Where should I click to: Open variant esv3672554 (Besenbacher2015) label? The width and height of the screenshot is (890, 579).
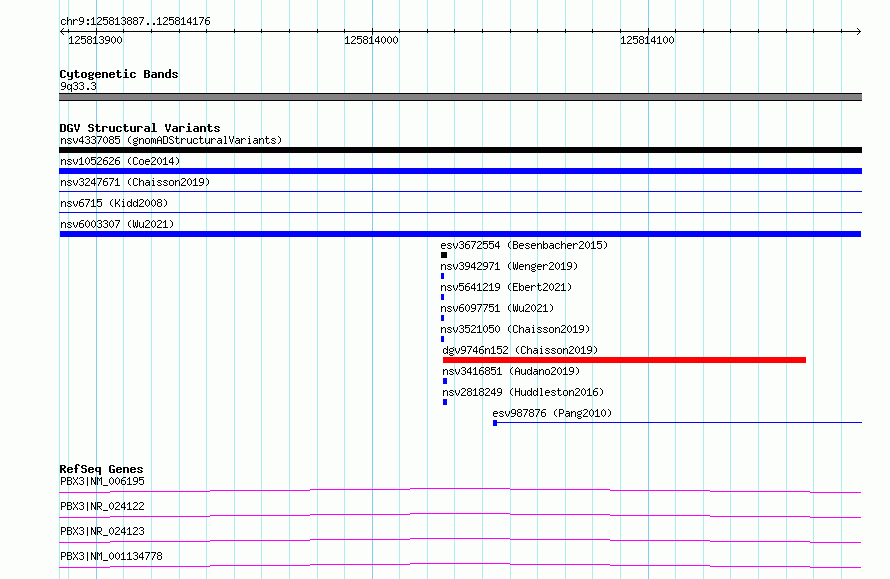(524, 245)
